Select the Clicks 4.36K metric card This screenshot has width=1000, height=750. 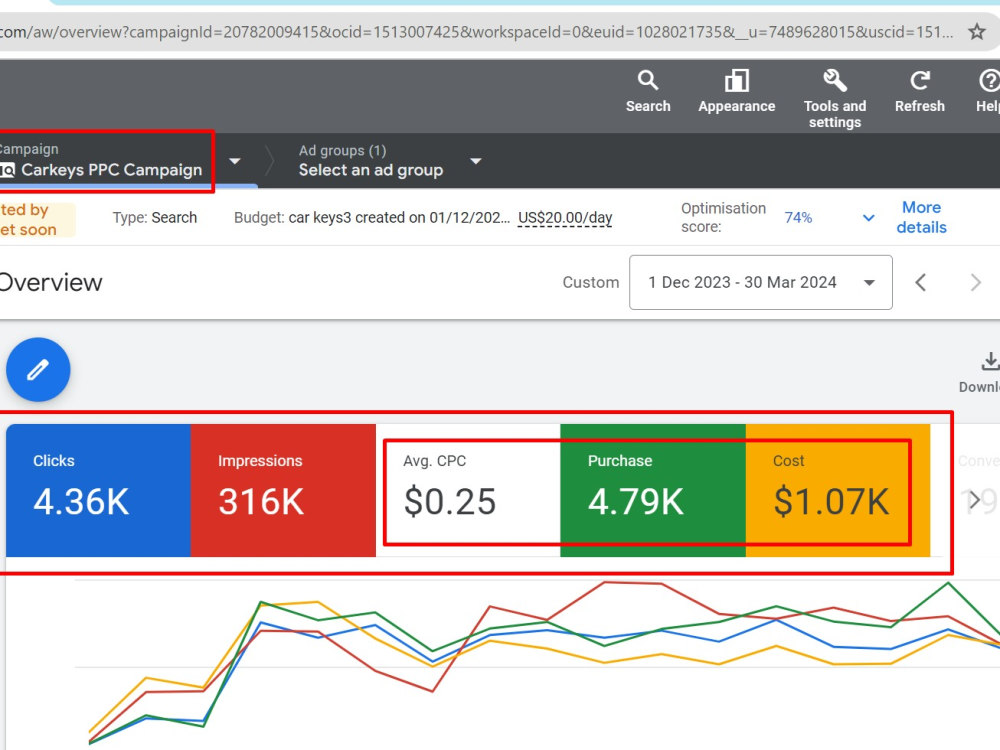coord(98,490)
